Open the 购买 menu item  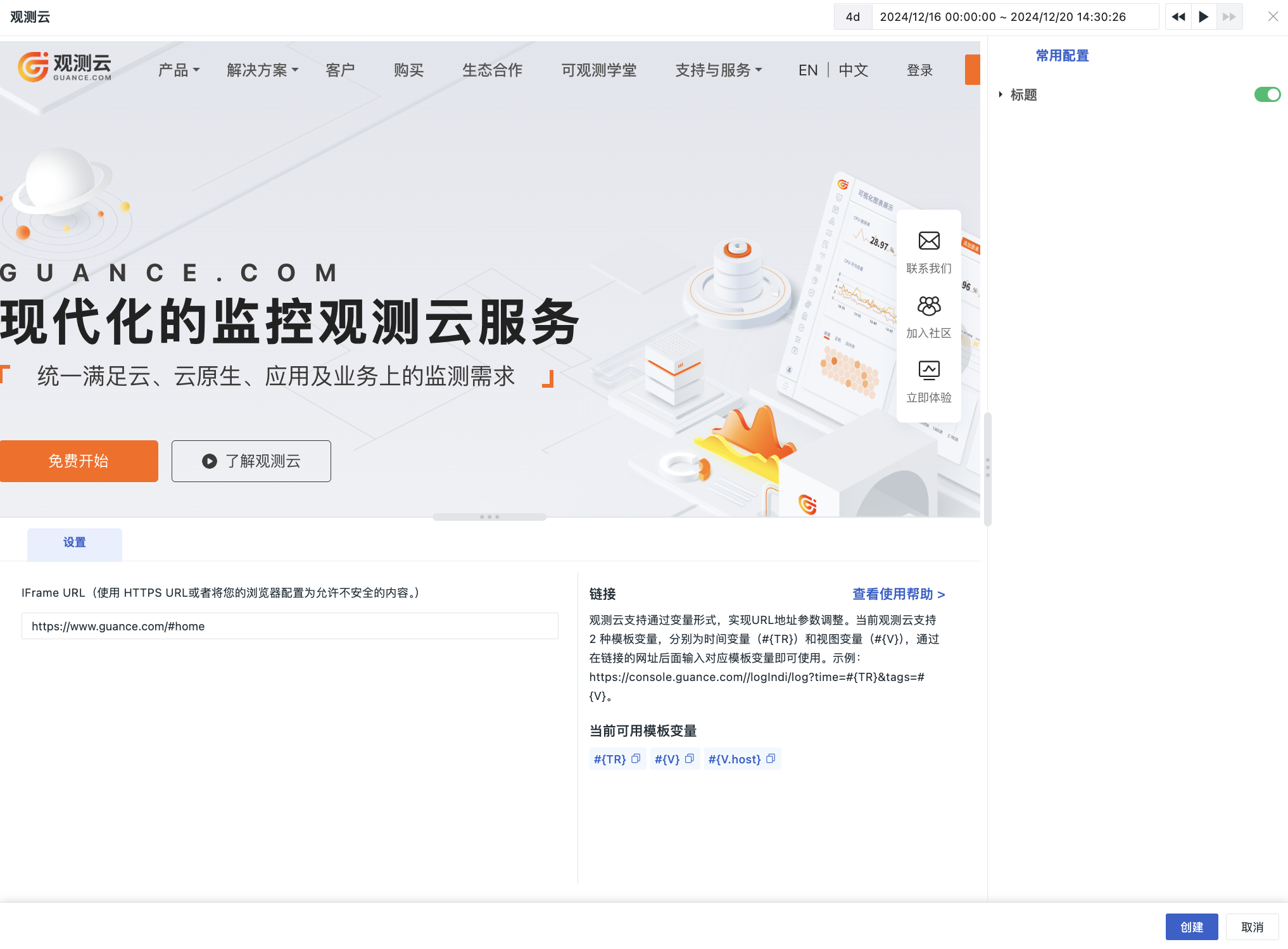click(x=408, y=70)
